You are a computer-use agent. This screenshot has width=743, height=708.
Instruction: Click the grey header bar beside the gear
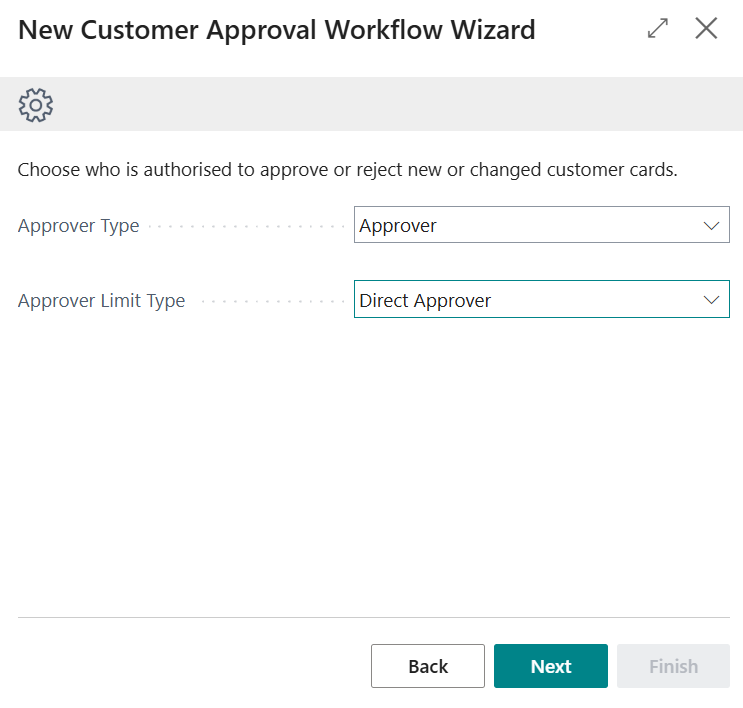point(400,104)
